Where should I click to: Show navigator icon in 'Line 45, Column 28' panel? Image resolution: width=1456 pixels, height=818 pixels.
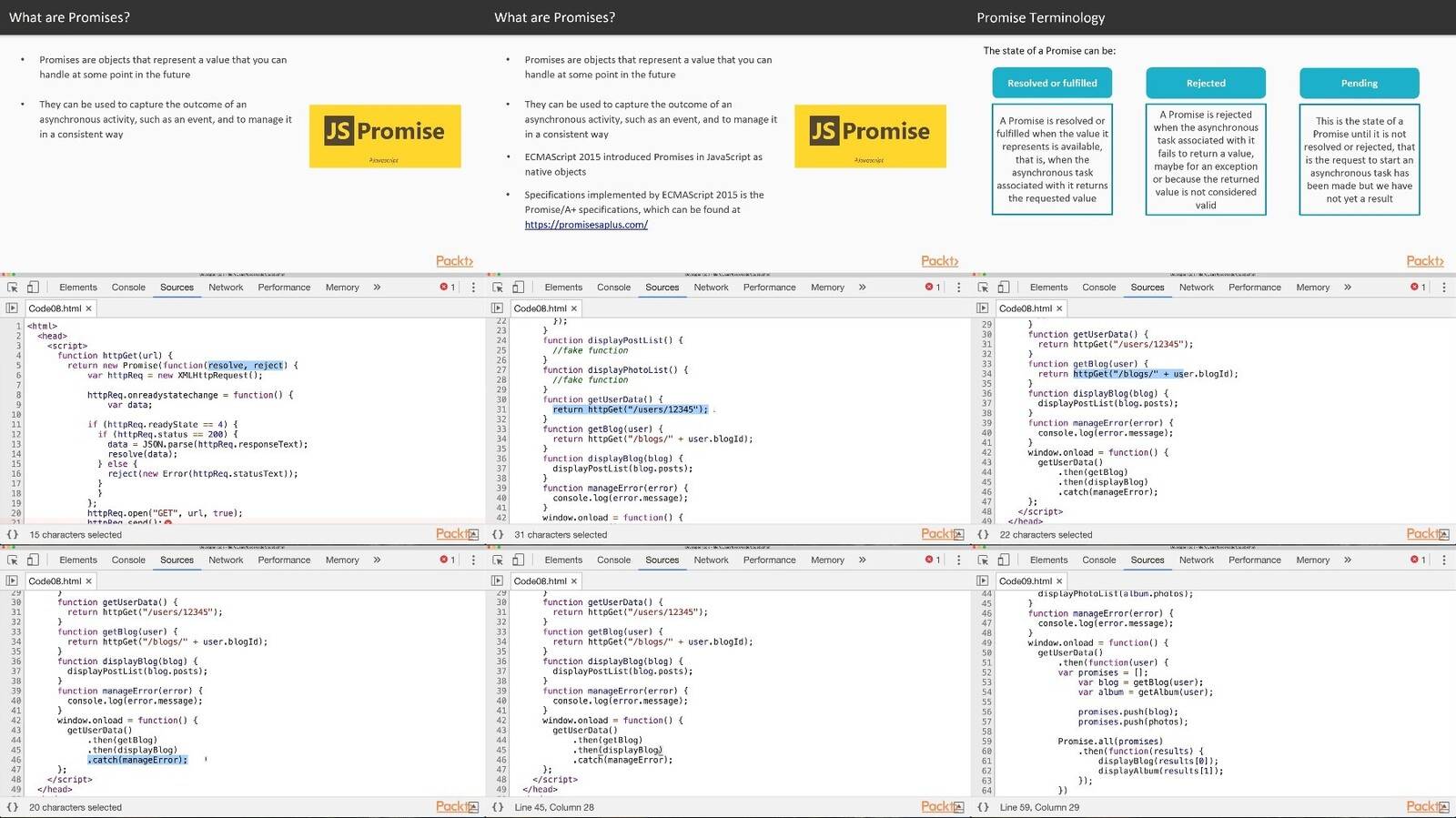pos(497,581)
